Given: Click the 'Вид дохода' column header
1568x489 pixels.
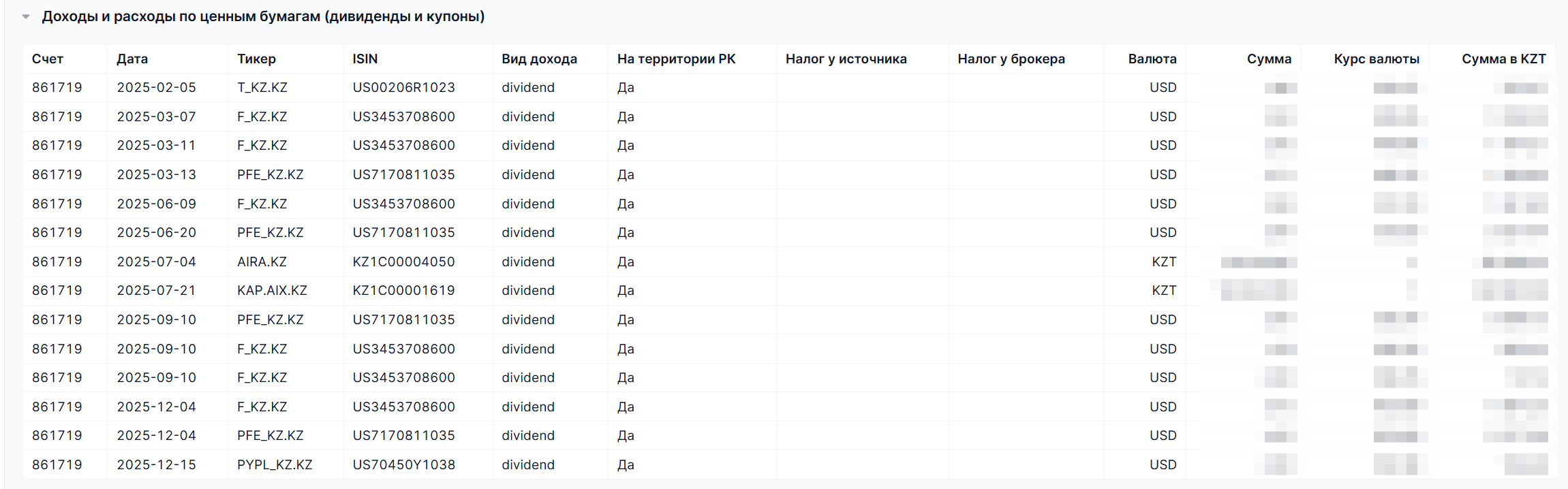Looking at the screenshot, I should 539,59.
